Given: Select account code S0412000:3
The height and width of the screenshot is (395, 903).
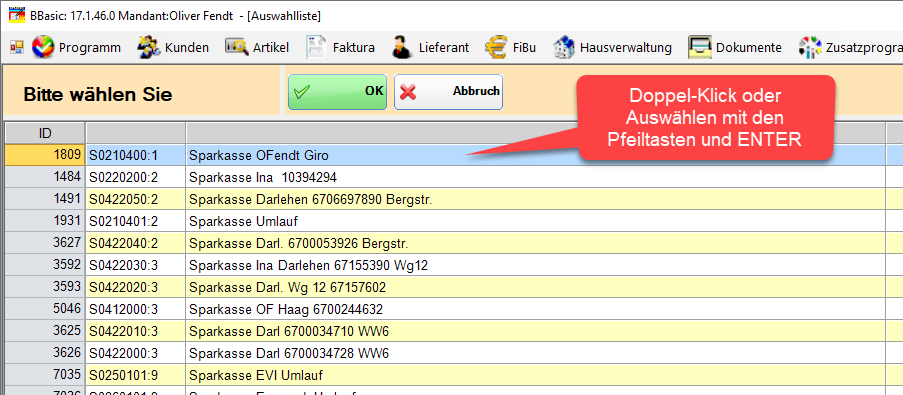Looking at the screenshot, I should coord(135,309).
